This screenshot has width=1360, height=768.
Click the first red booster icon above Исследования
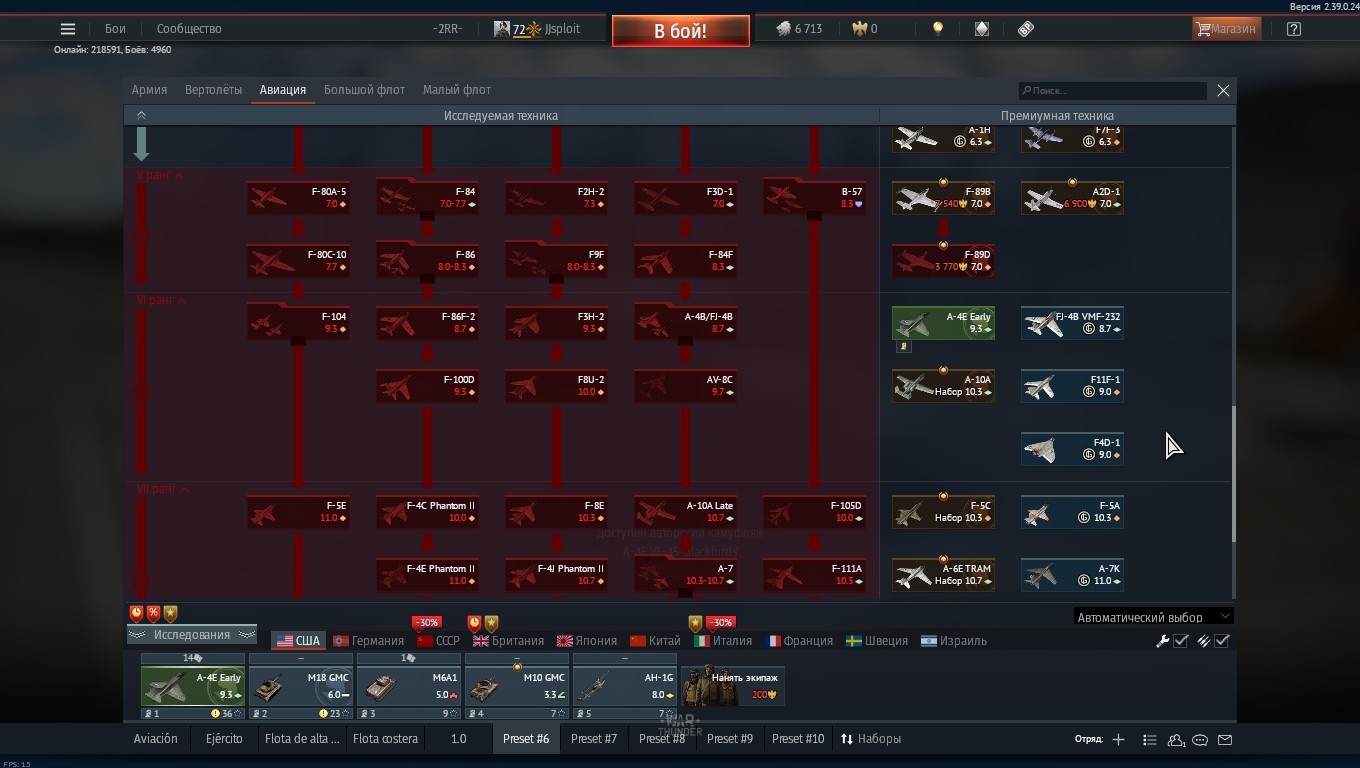point(136,613)
